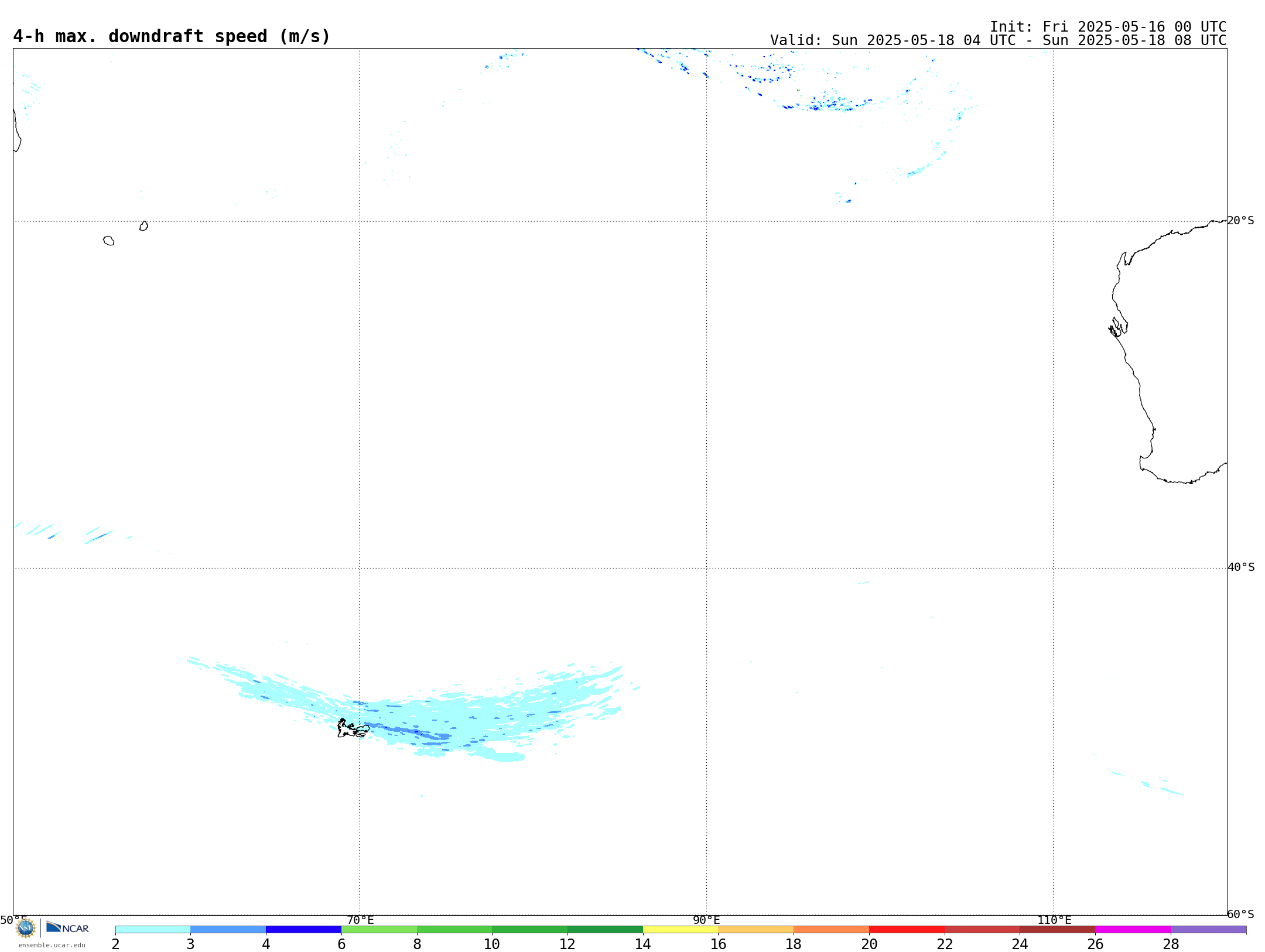Select the green 8-10 m/s swatch

[x=454, y=930]
